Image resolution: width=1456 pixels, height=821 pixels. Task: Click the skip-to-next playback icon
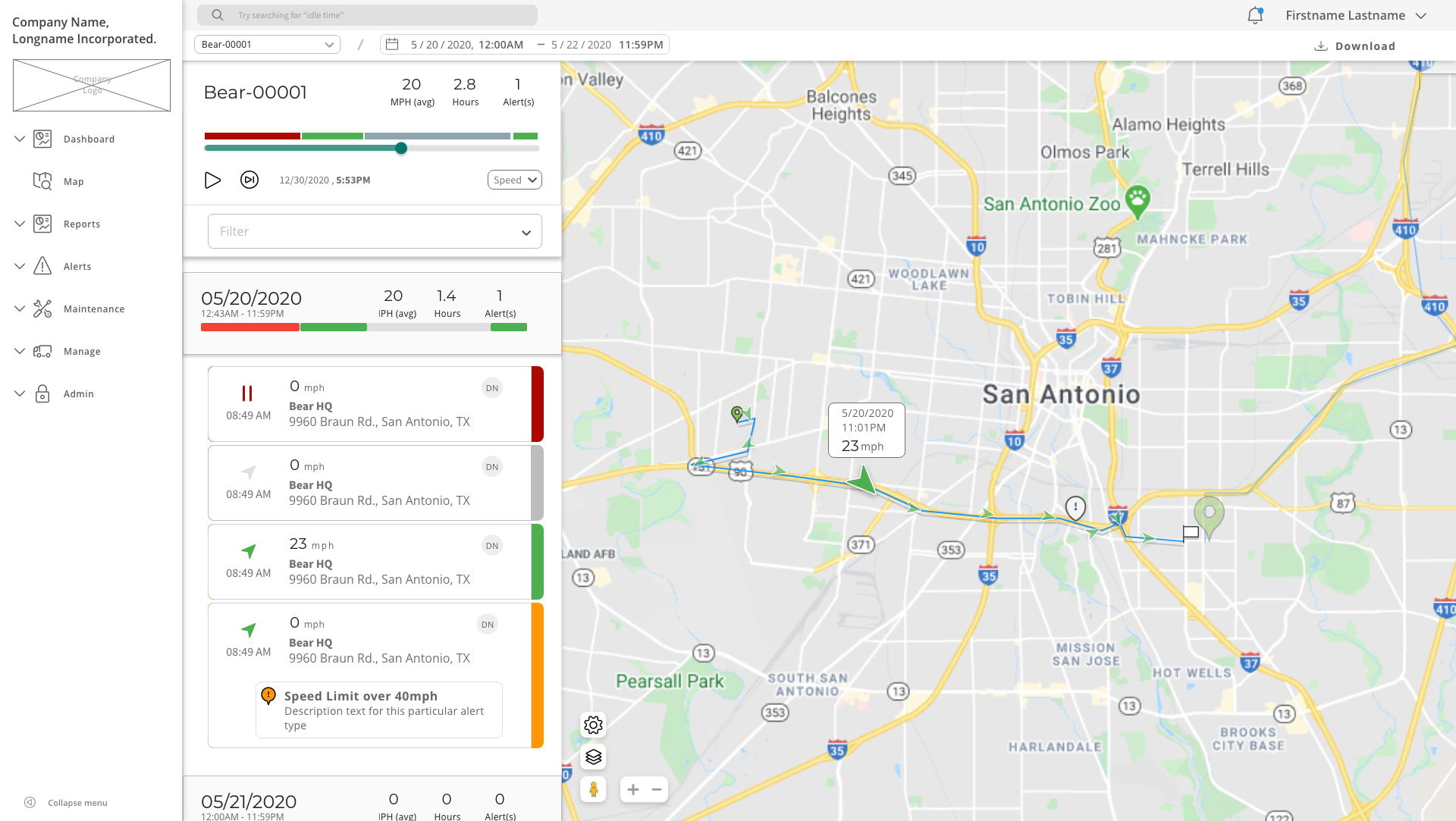coord(249,180)
